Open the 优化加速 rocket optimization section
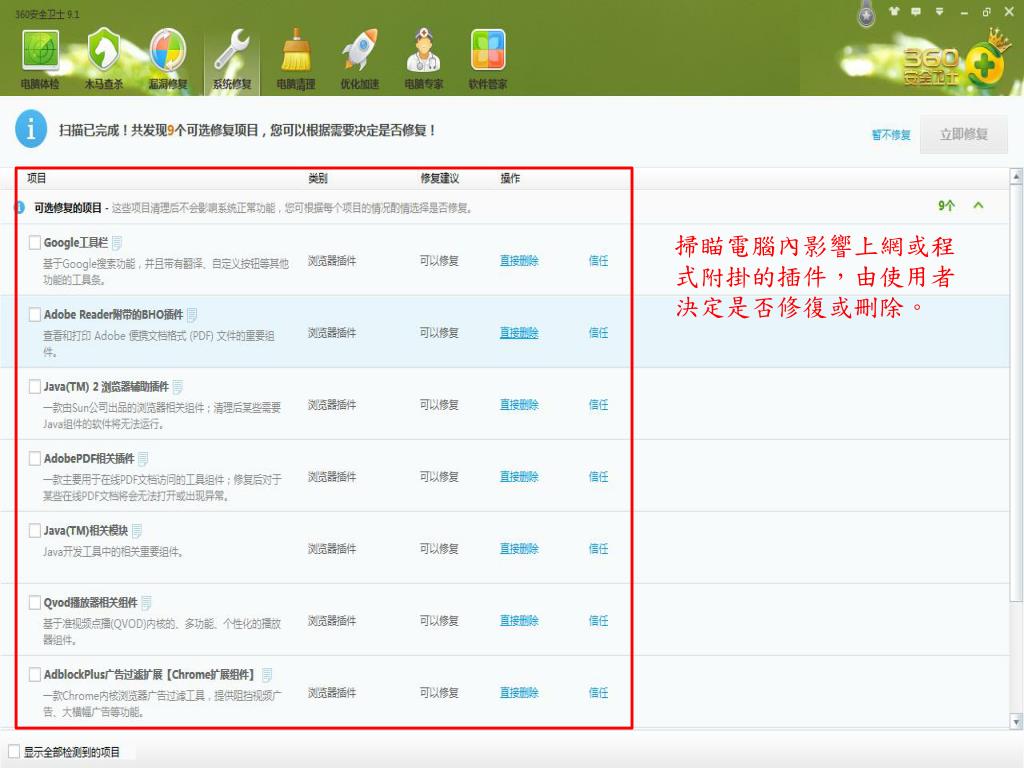The image size is (1024, 768). 360,59
